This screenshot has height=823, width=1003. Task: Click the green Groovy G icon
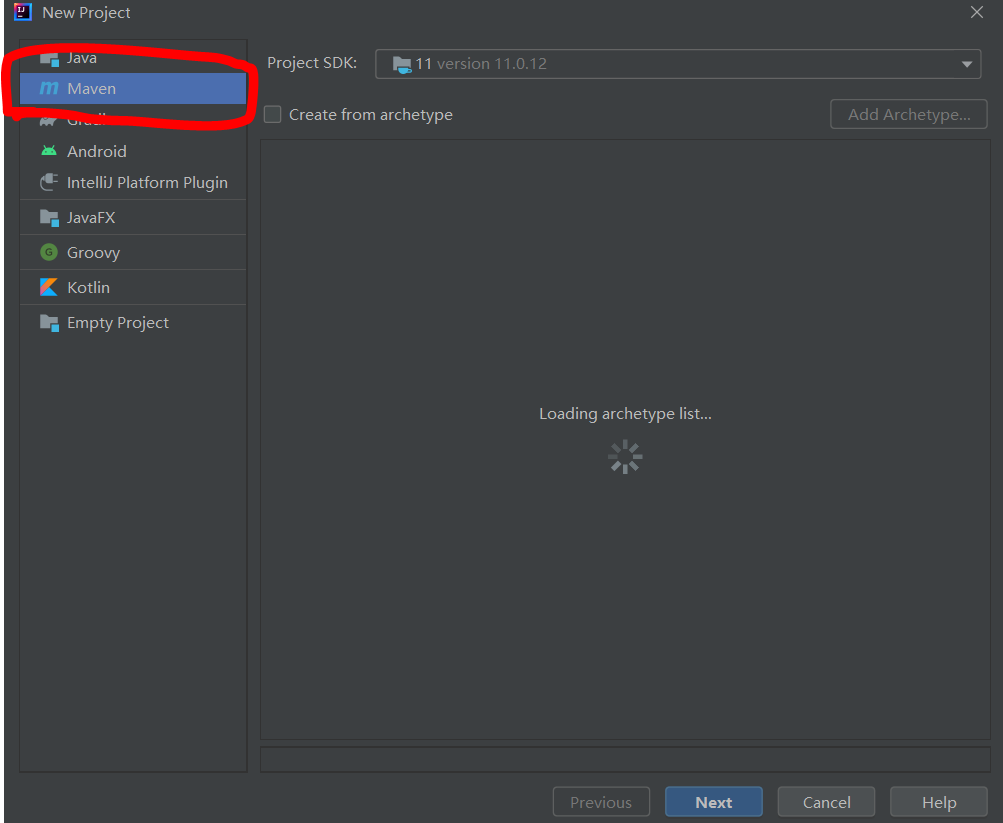click(49, 252)
